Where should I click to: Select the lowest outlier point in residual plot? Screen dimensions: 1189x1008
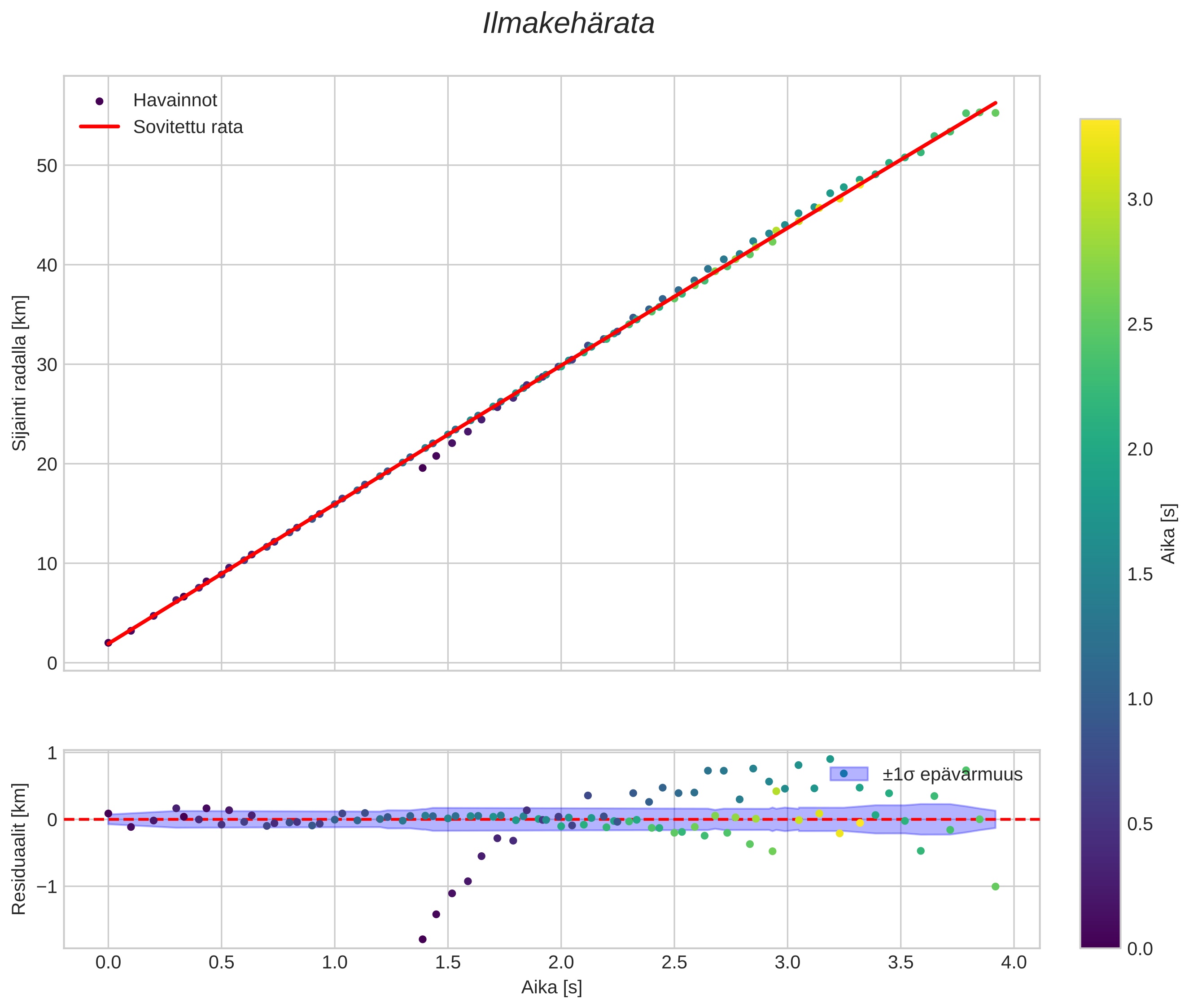[422, 939]
